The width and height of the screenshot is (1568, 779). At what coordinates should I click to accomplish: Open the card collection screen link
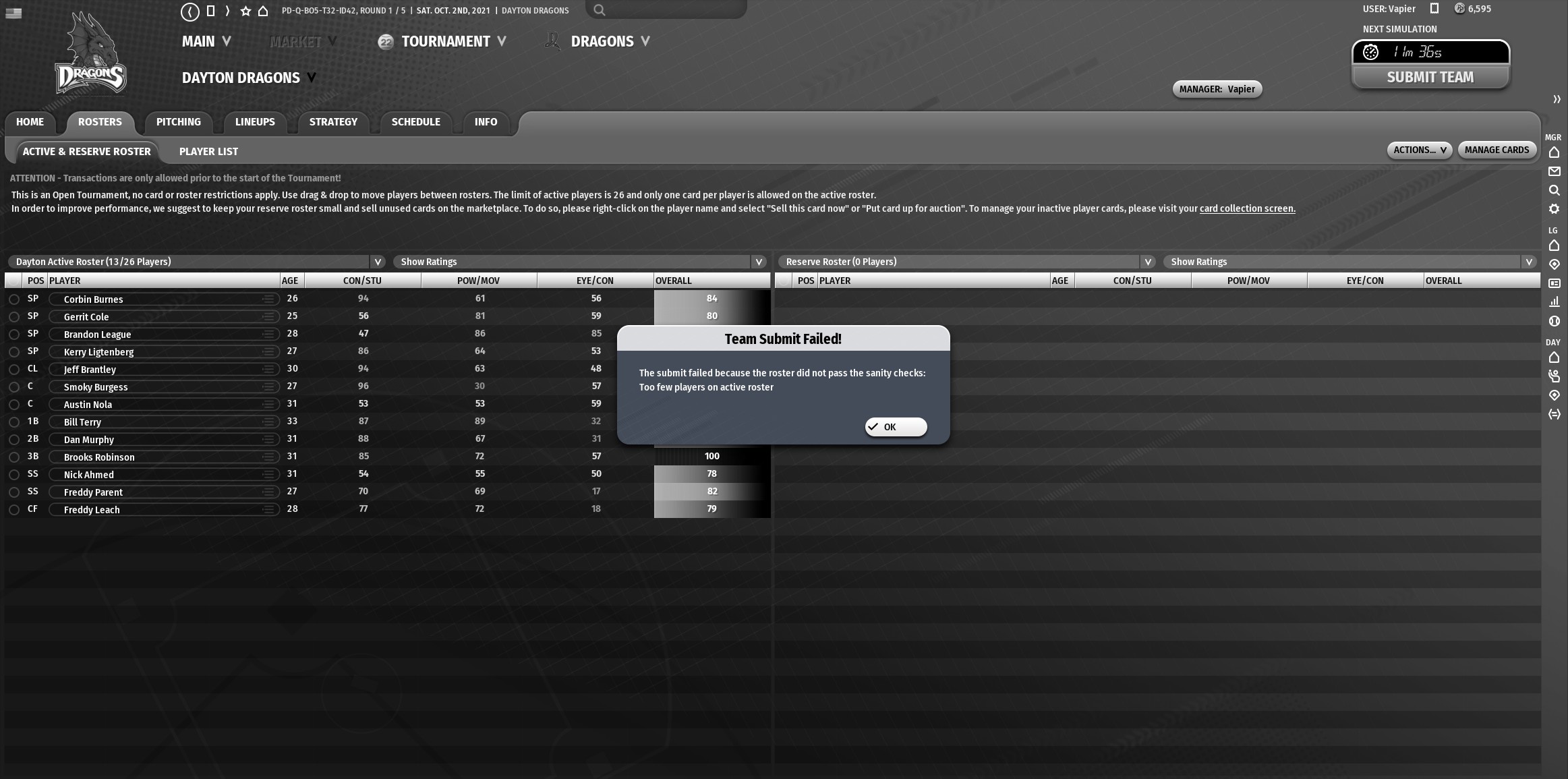click(1247, 208)
